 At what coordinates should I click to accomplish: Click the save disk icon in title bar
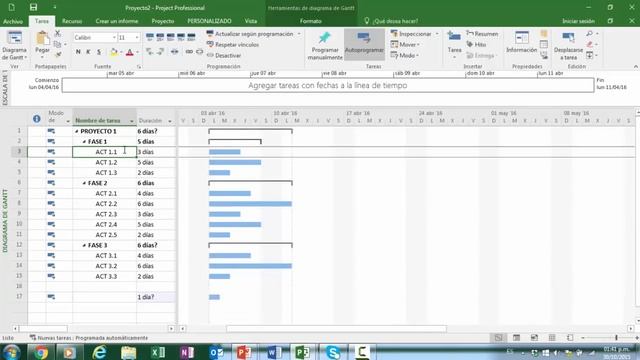33,7
